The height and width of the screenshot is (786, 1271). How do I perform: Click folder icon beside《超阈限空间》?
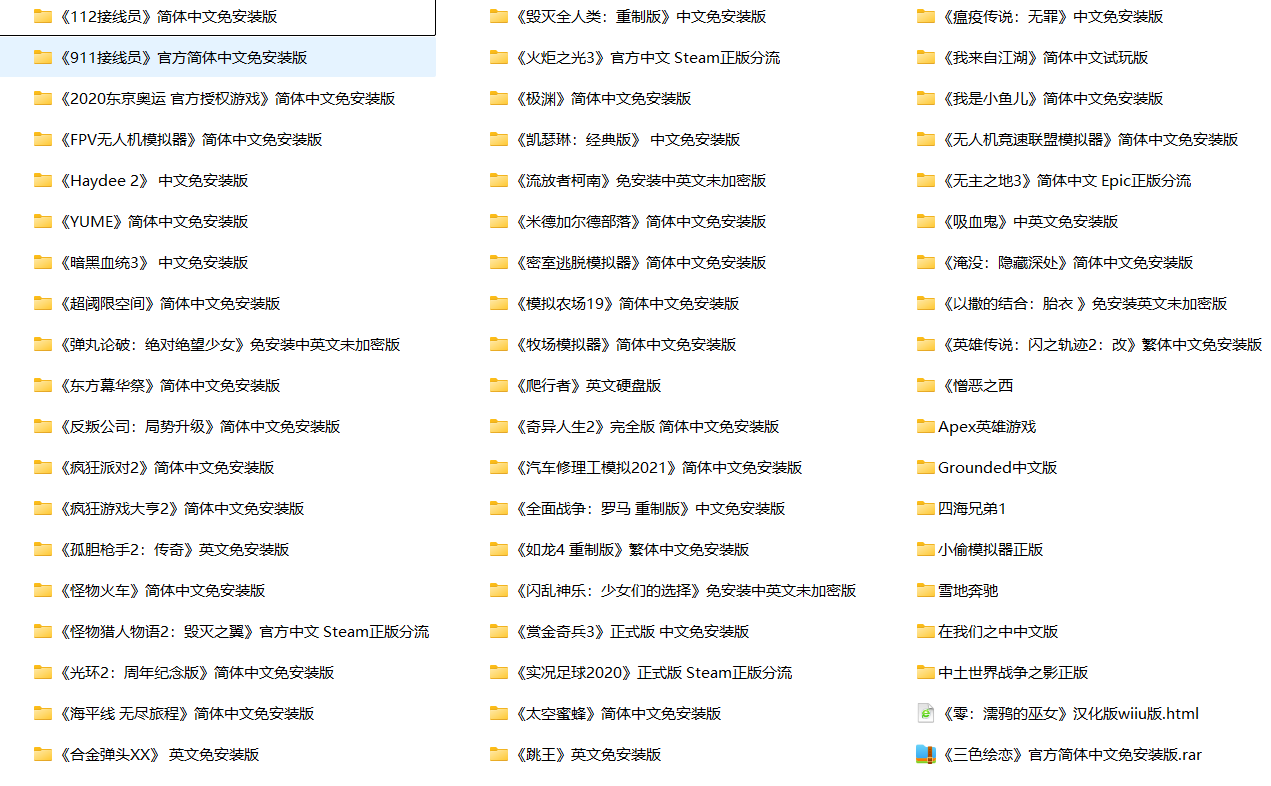42,303
